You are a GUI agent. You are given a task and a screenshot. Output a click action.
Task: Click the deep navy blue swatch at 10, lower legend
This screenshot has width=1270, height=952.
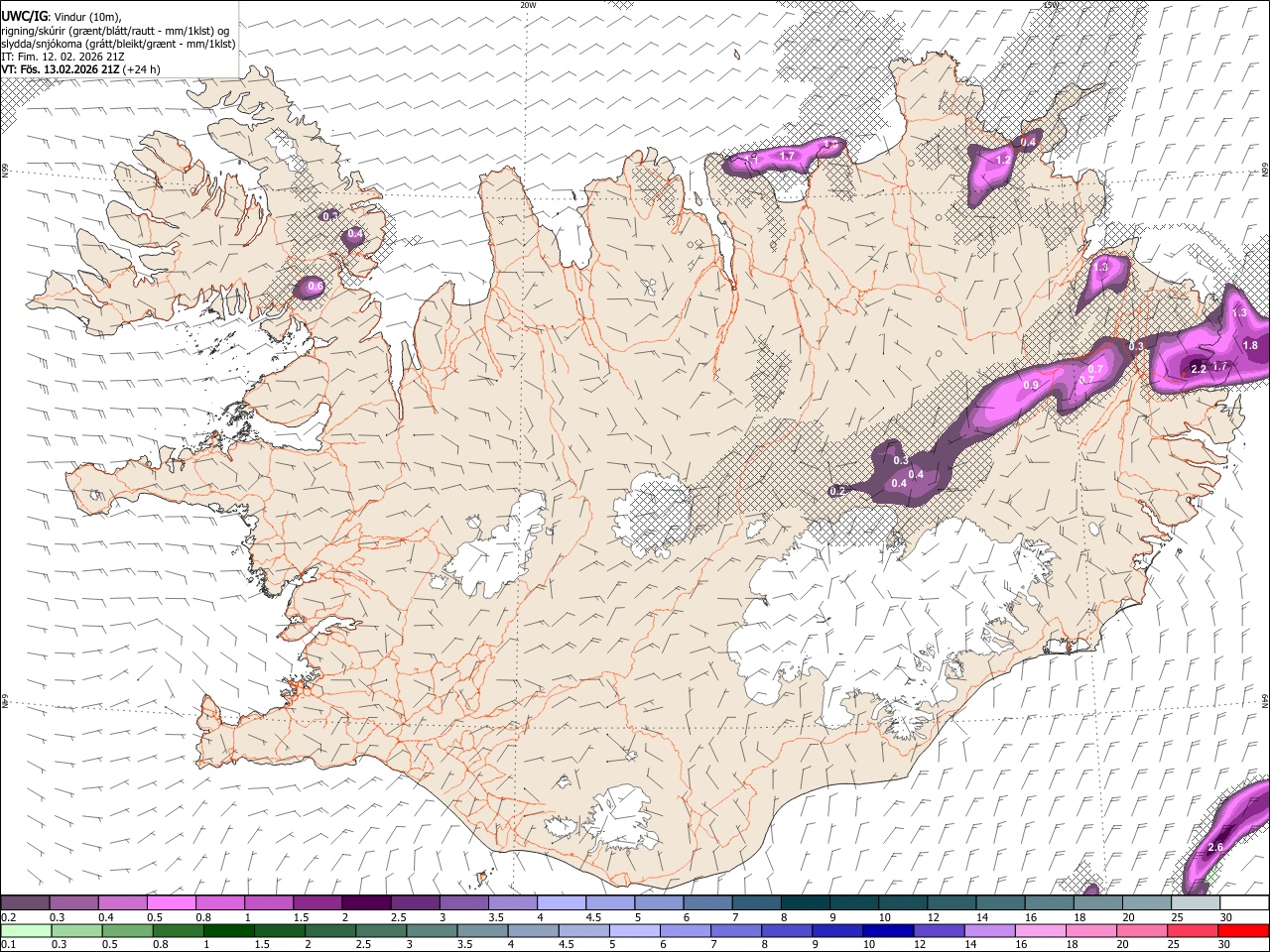(x=888, y=930)
